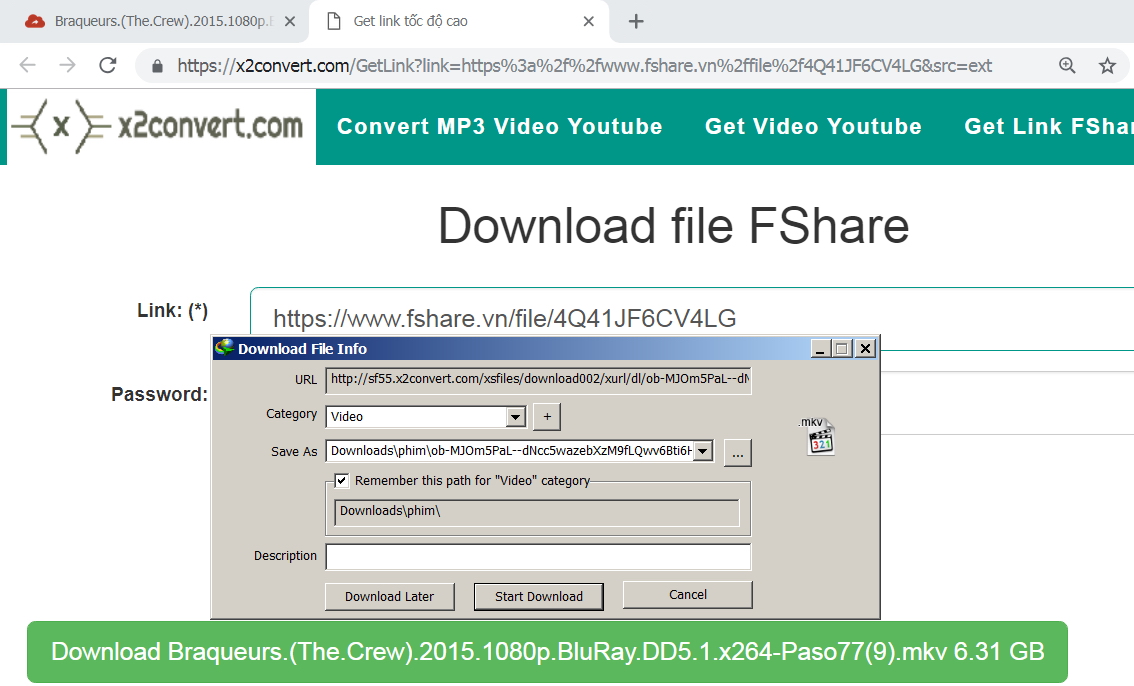Open Get Link FShare menu item
The height and width of the screenshot is (686, 1134).
[x=1049, y=127]
